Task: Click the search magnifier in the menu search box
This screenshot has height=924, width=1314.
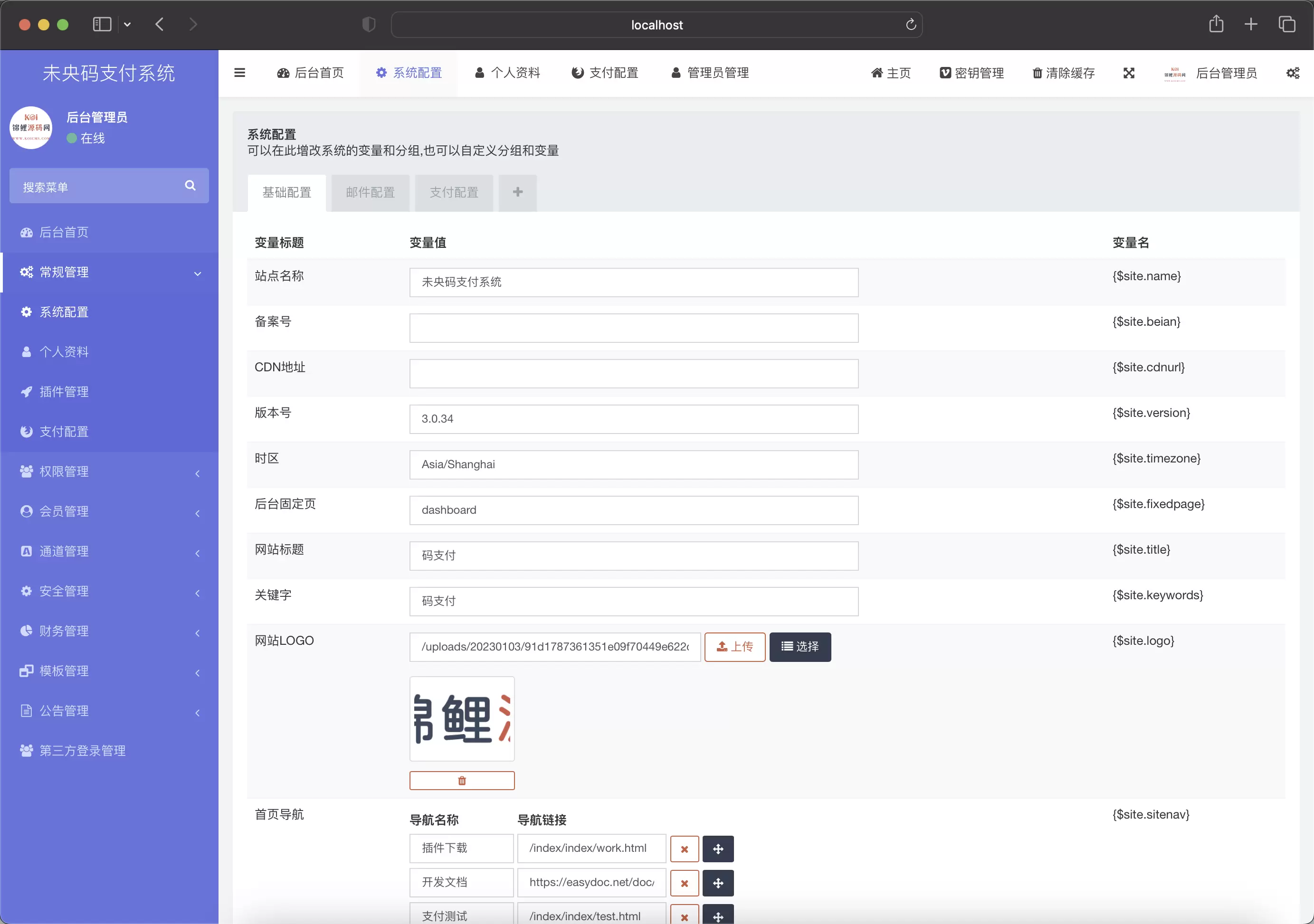Action: [x=190, y=185]
